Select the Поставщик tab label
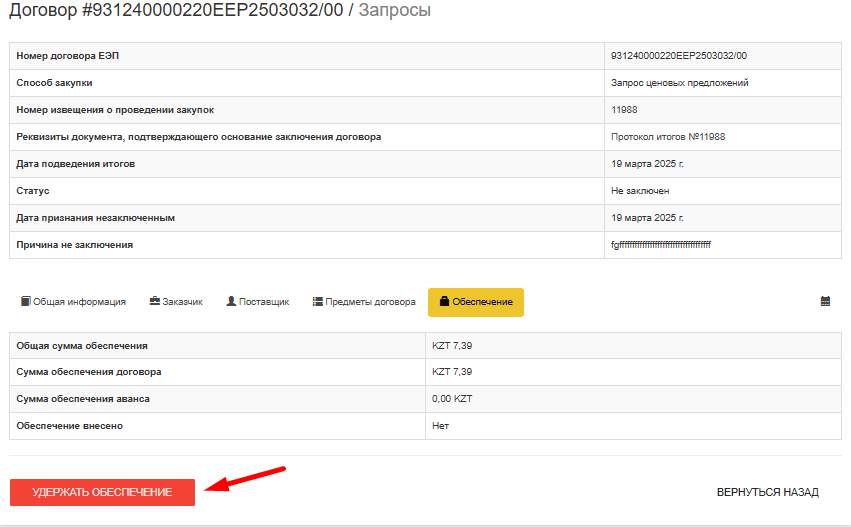851x527 pixels. 264,302
